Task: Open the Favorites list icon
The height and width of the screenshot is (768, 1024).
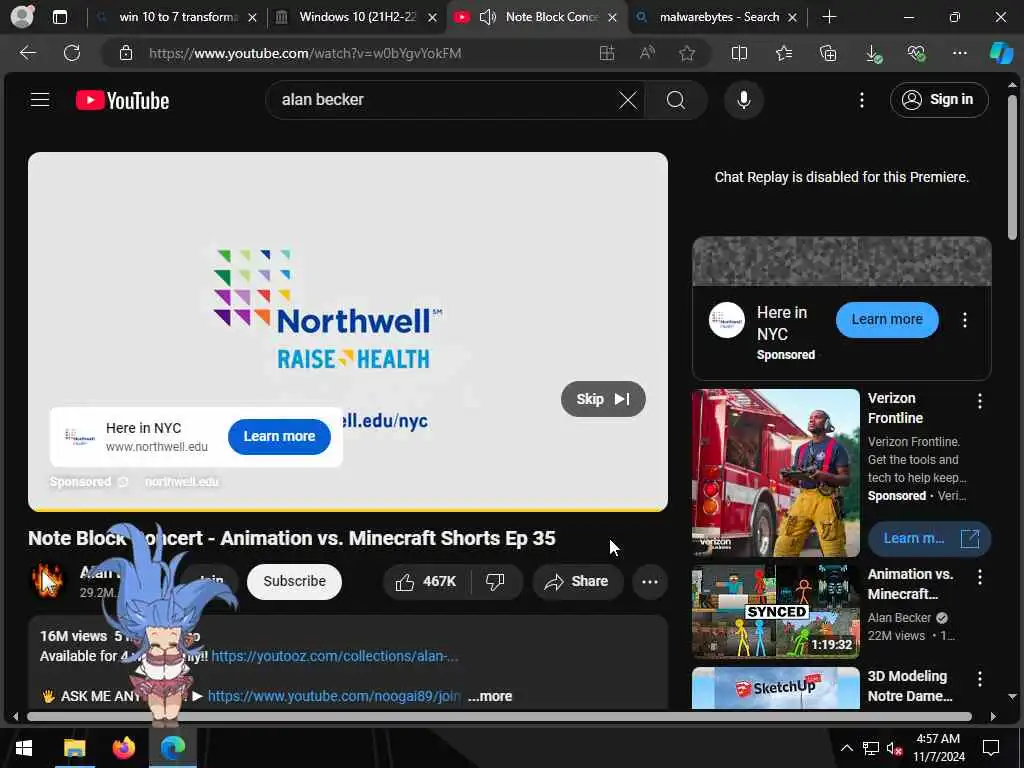Action: 784,53
